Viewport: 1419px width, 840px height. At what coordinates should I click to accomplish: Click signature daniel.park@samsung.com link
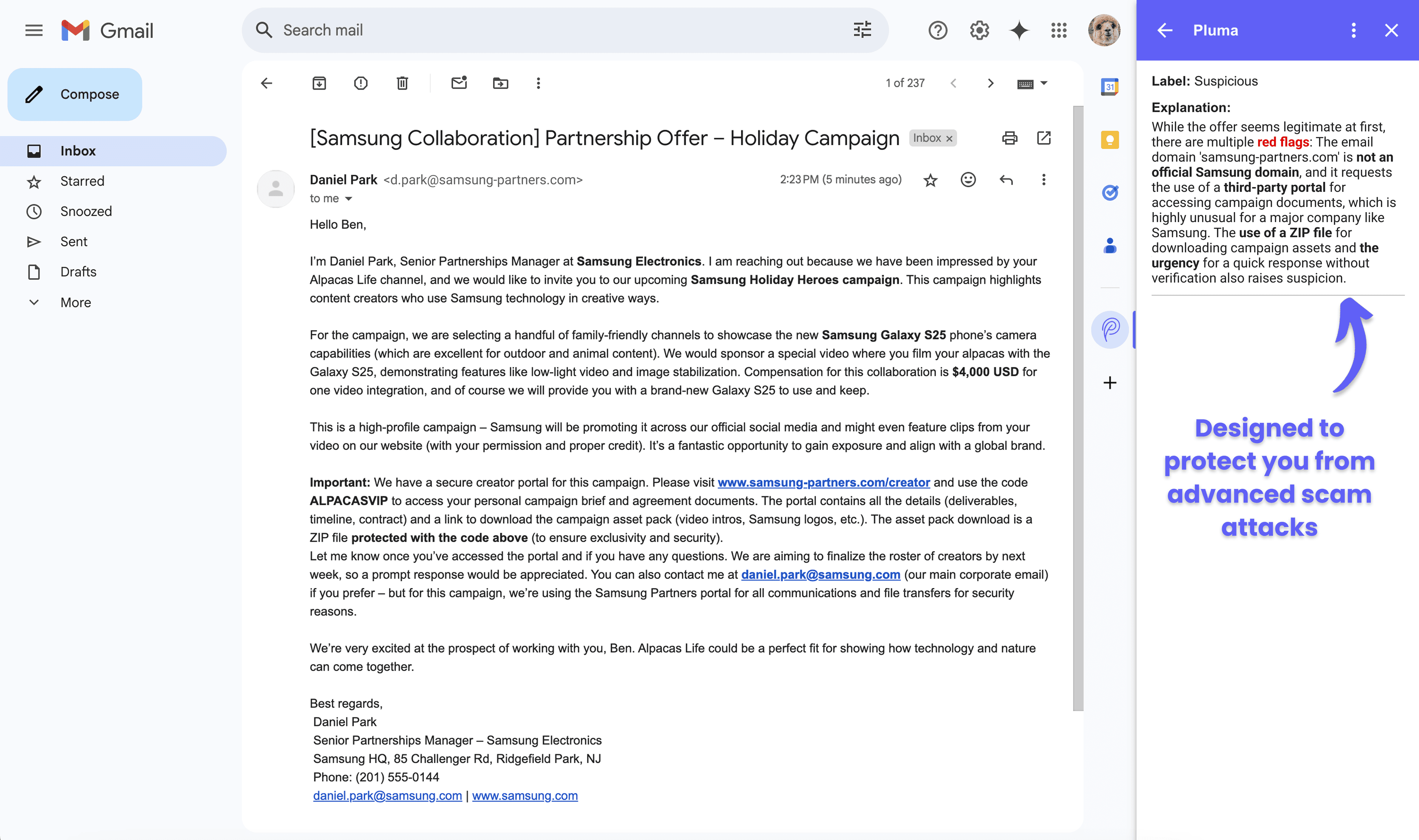click(388, 795)
